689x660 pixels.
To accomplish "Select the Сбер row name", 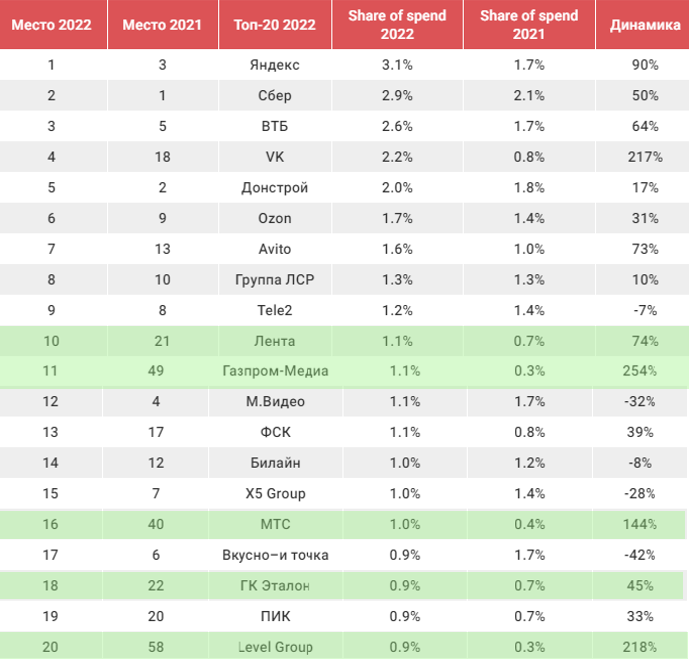I will click(275, 96).
